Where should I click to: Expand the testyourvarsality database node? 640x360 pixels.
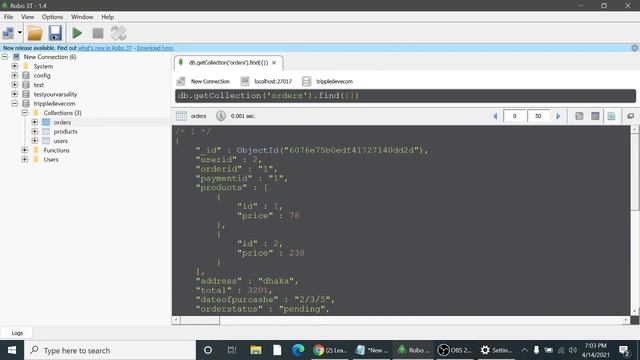[15, 94]
